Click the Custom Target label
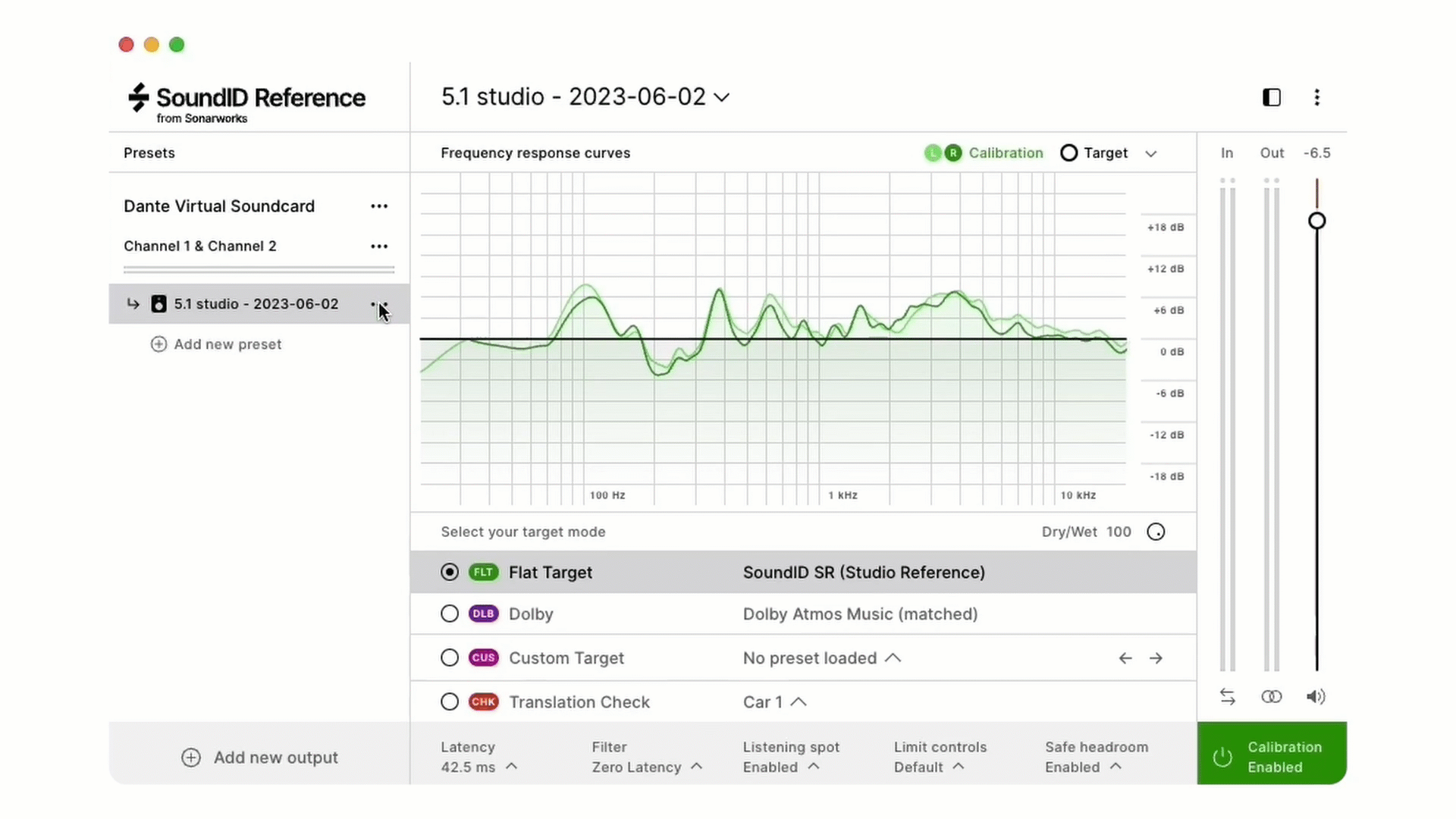 (x=566, y=657)
